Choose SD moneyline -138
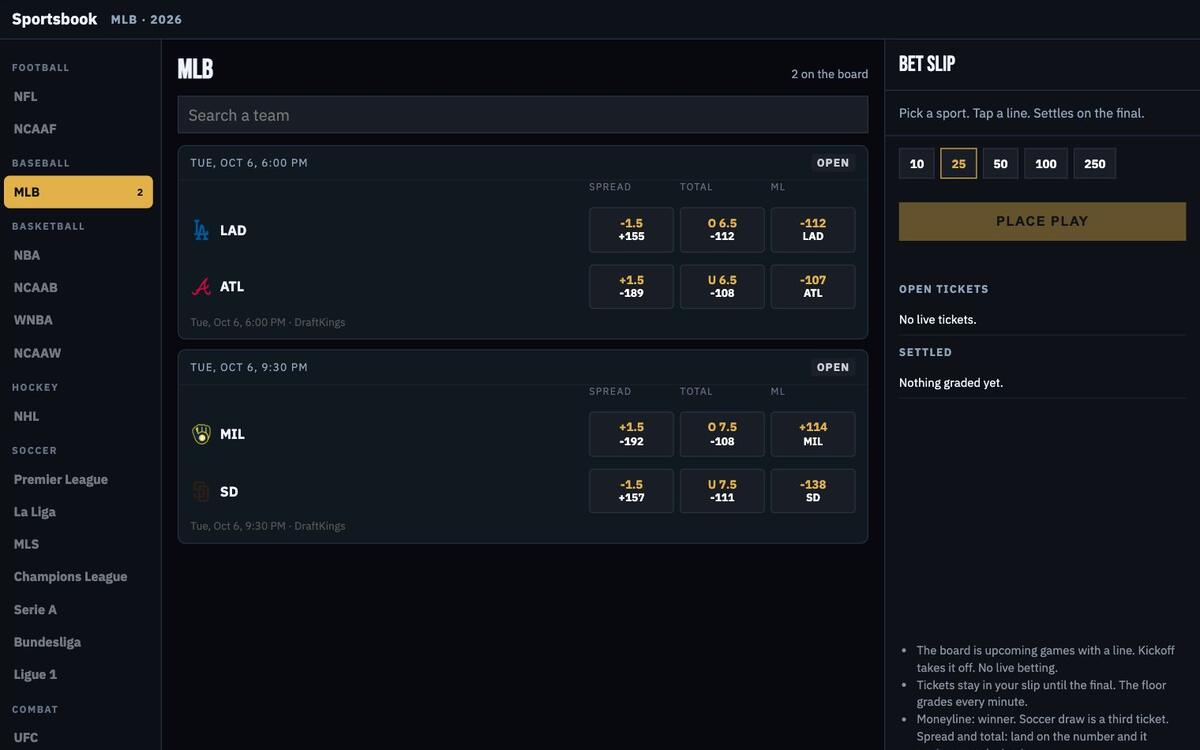Image resolution: width=1200 pixels, height=750 pixels. [x=813, y=491]
